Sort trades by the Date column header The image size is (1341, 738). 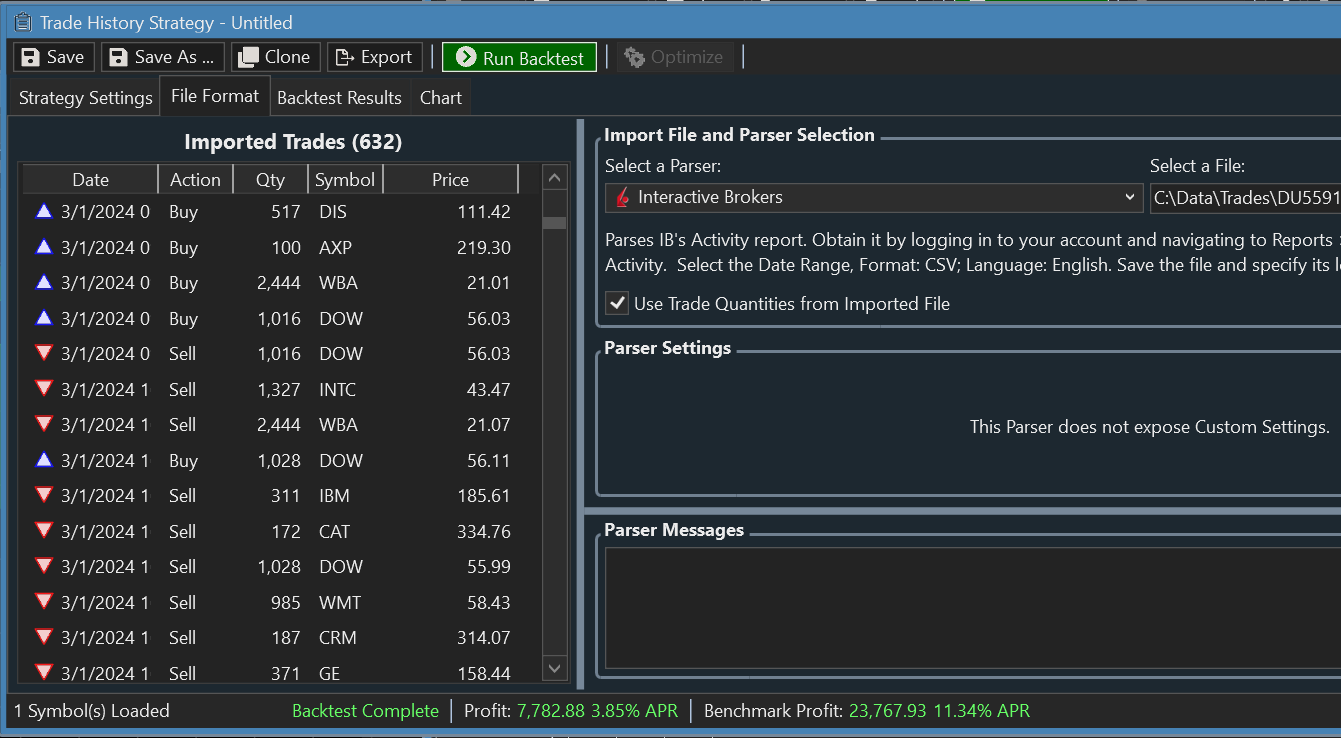pos(90,180)
